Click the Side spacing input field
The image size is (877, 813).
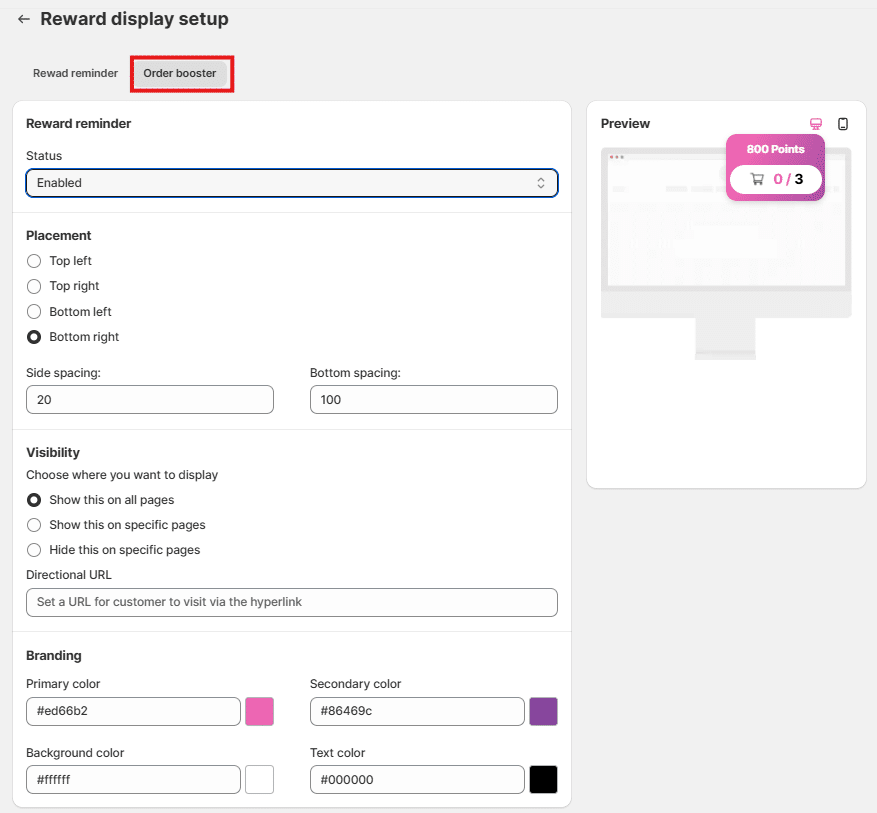pyautogui.click(x=149, y=400)
